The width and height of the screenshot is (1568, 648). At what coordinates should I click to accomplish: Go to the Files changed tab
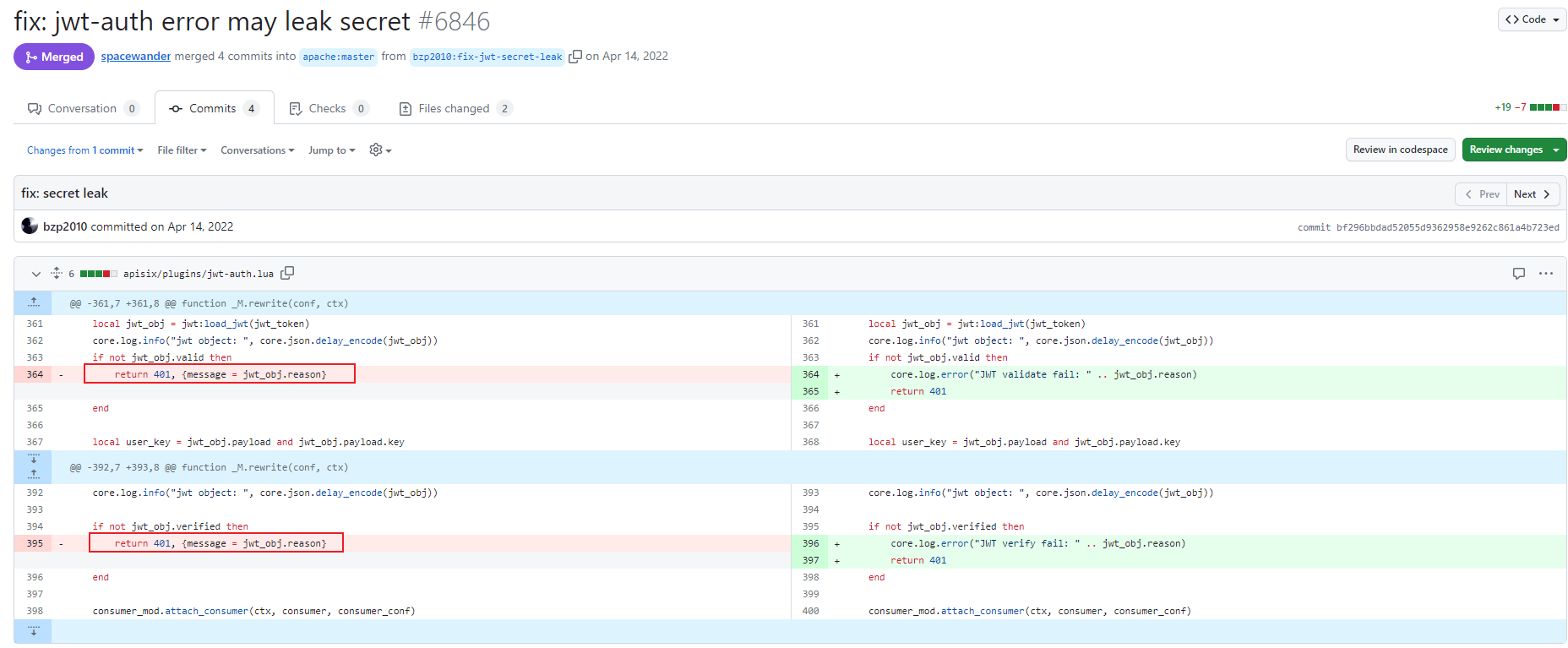(455, 108)
